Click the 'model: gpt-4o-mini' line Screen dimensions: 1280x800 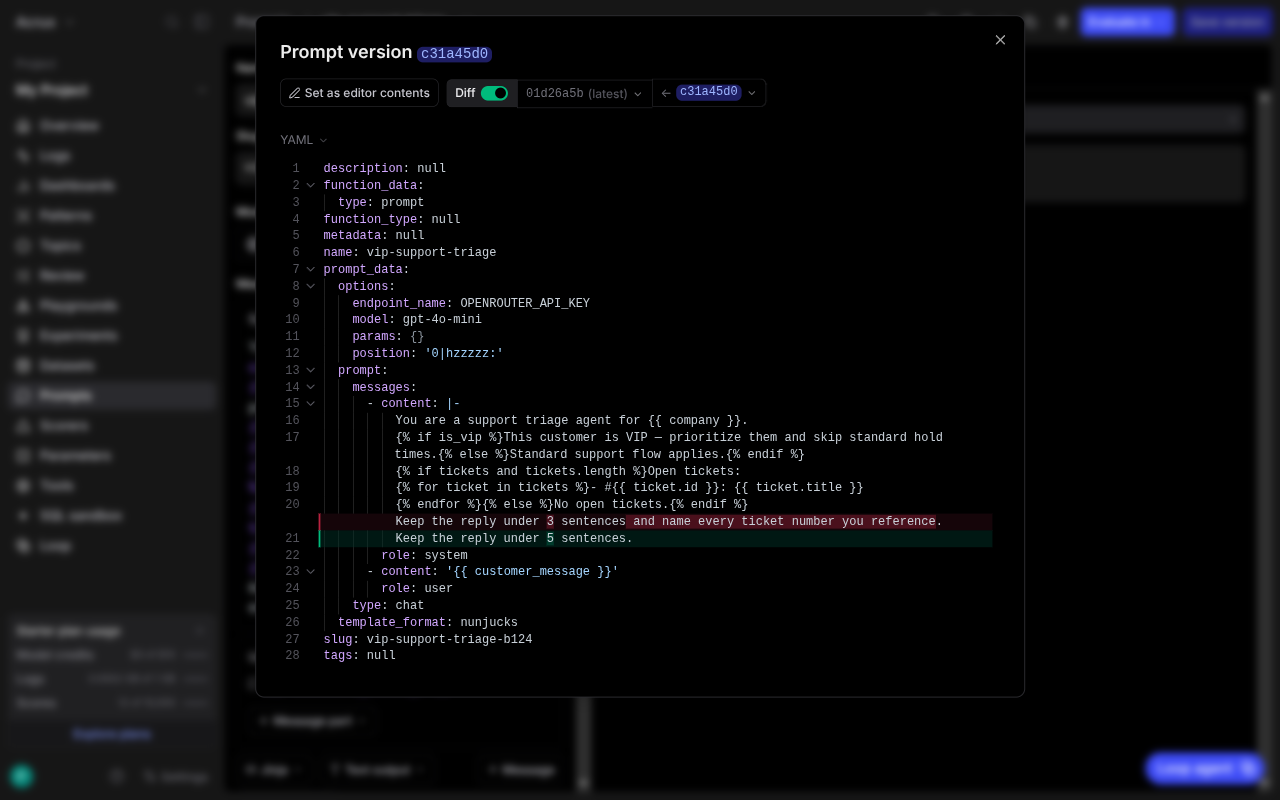[417, 320]
